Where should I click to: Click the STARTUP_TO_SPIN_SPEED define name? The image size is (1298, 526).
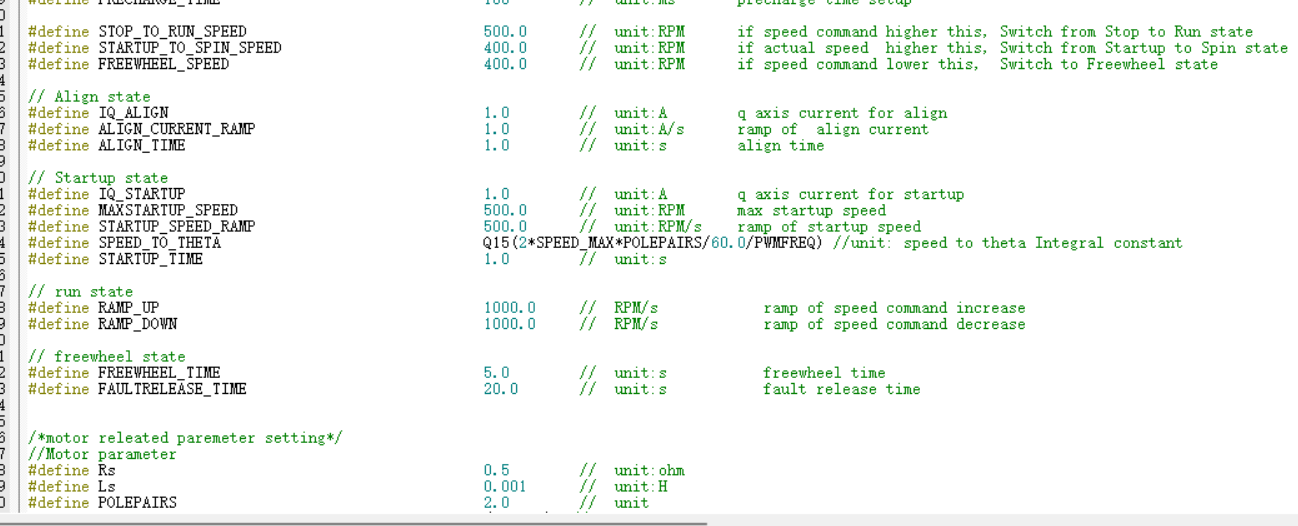189,48
